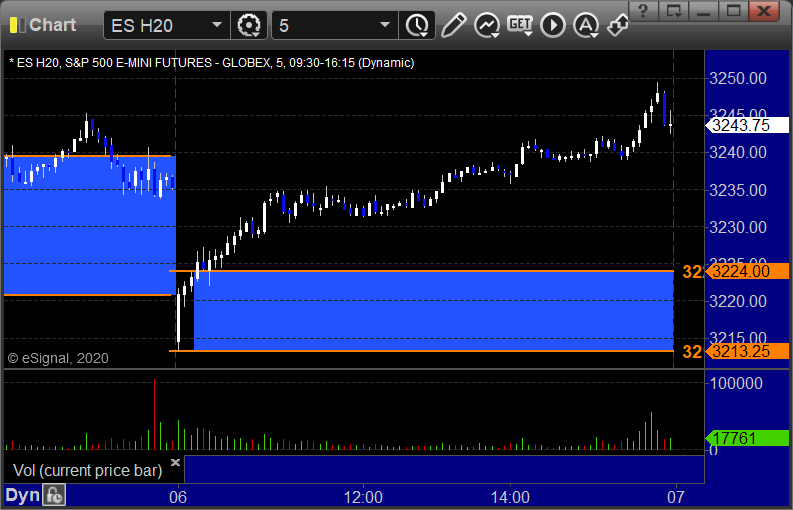Click the window pop-out options button
793x510 pixels.
pyautogui.click(x=674, y=10)
